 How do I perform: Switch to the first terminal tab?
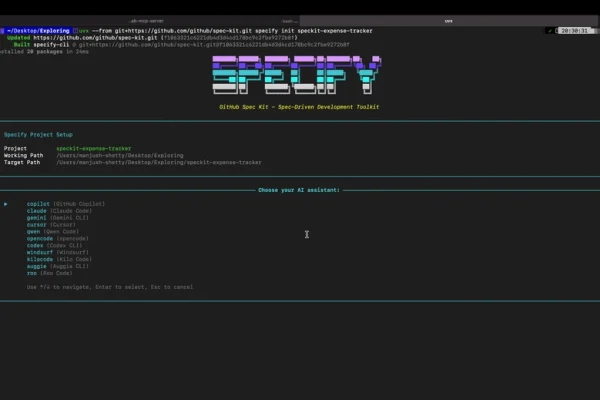(x=148, y=20)
